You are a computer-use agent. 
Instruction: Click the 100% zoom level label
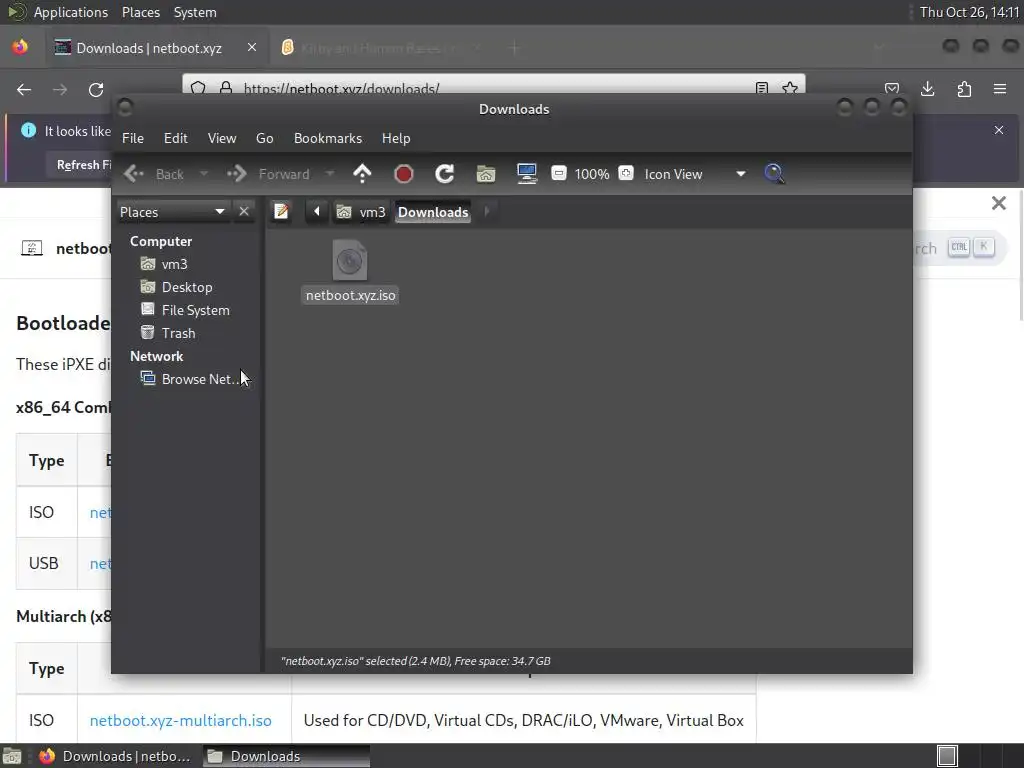point(592,174)
